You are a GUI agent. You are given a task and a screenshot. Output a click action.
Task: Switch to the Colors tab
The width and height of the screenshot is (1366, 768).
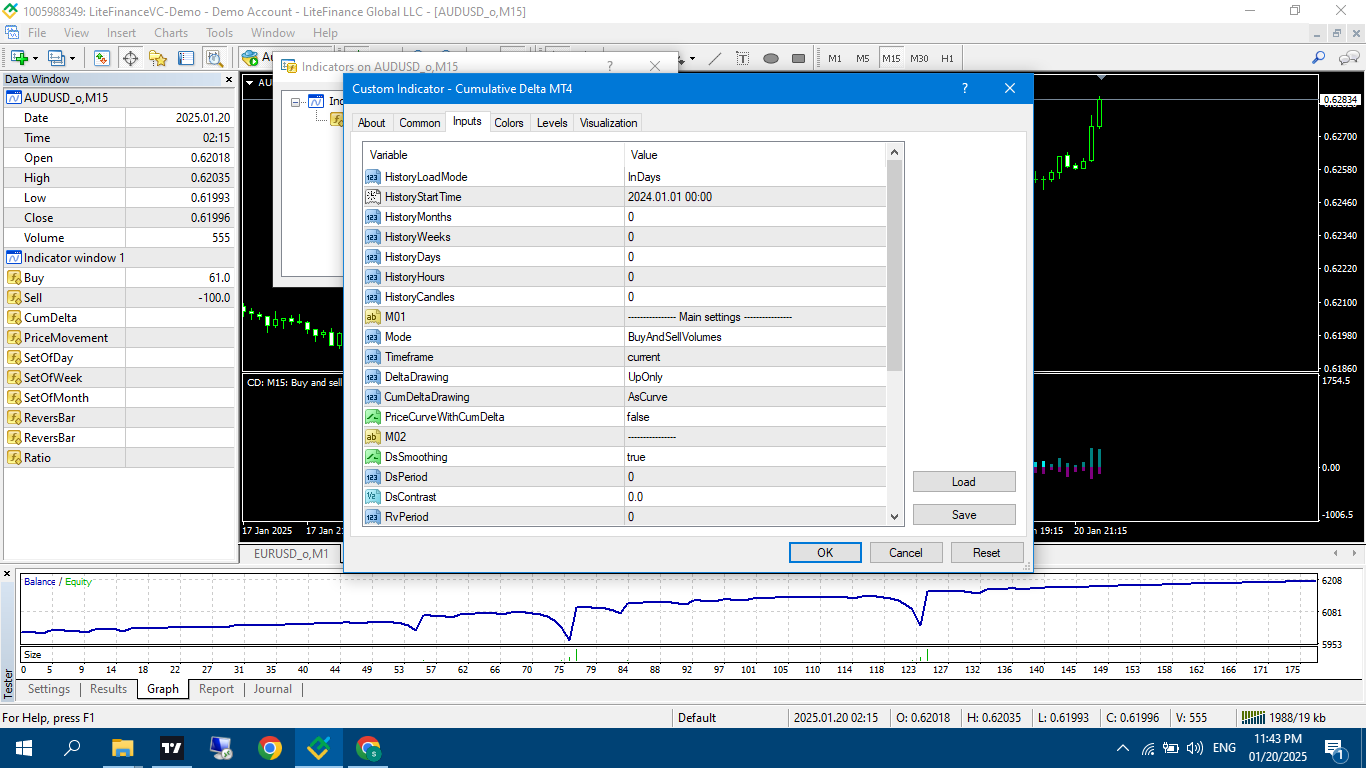point(509,123)
